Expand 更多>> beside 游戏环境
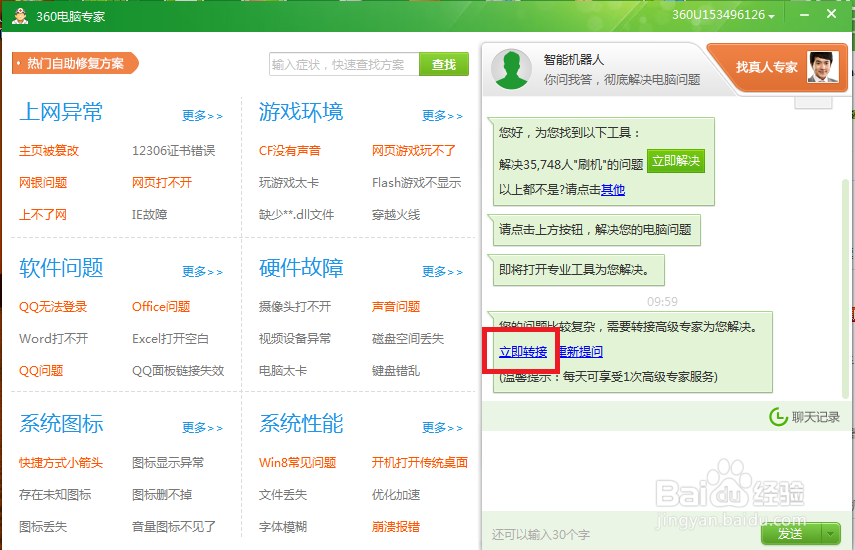Image resolution: width=855 pixels, height=550 pixels. [x=442, y=116]
